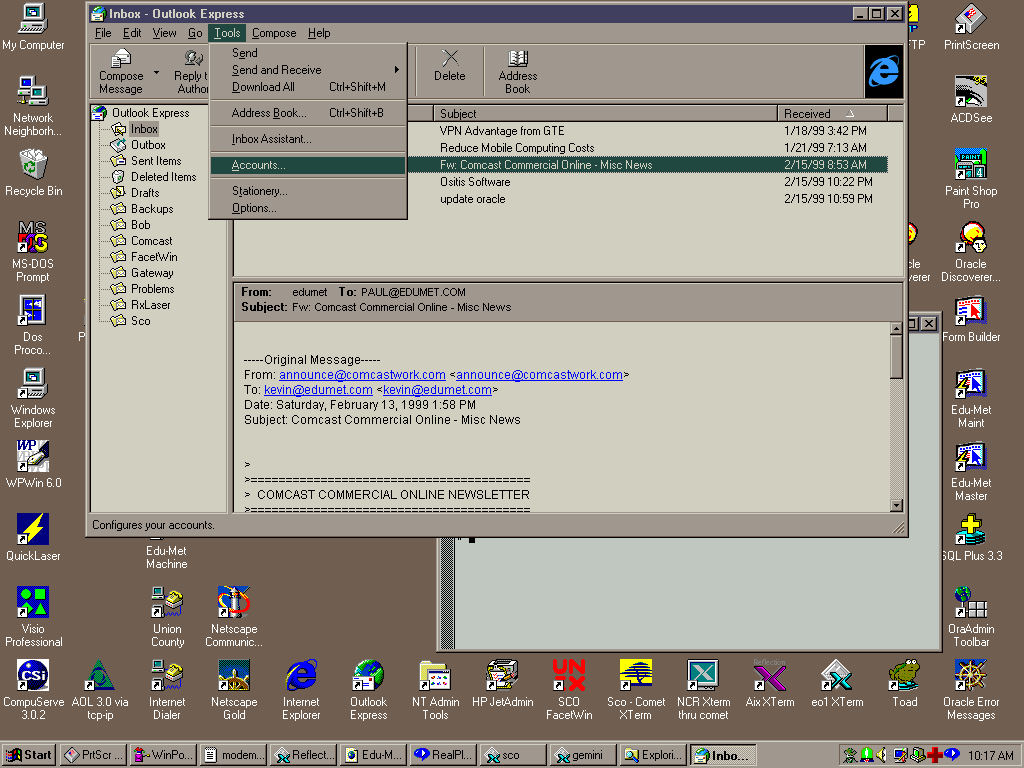
Task: Open the Compose menu in the menu bar
Action: tap(274, 33)
